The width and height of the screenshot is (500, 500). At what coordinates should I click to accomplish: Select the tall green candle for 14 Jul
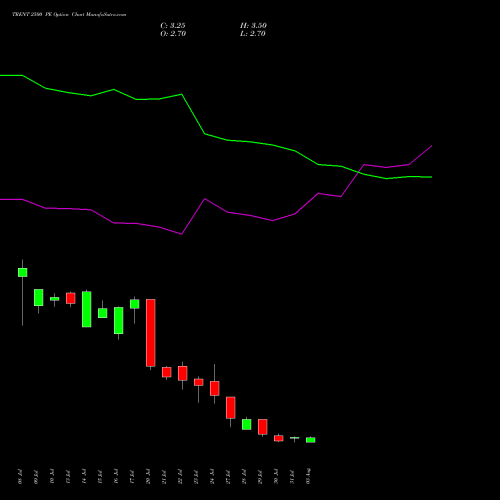pyautogui.click(x=87, y=309)
